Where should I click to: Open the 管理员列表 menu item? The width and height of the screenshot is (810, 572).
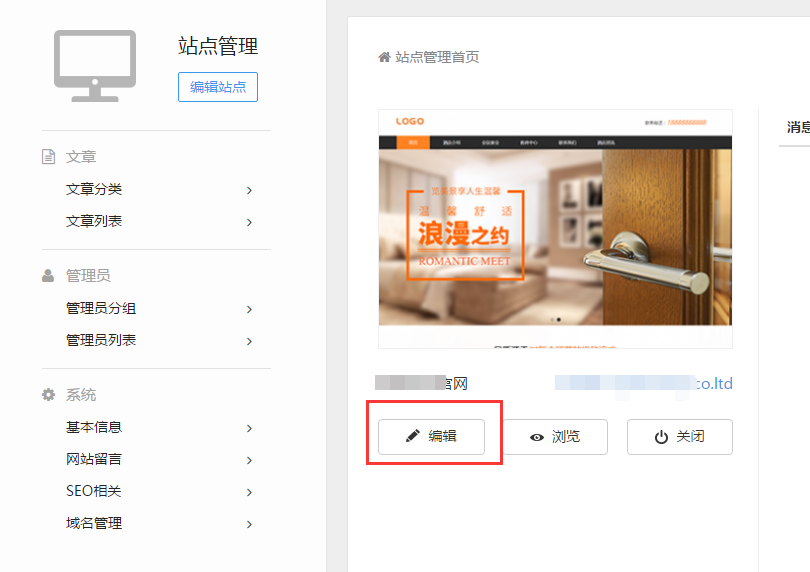click(x=101, y=340)
